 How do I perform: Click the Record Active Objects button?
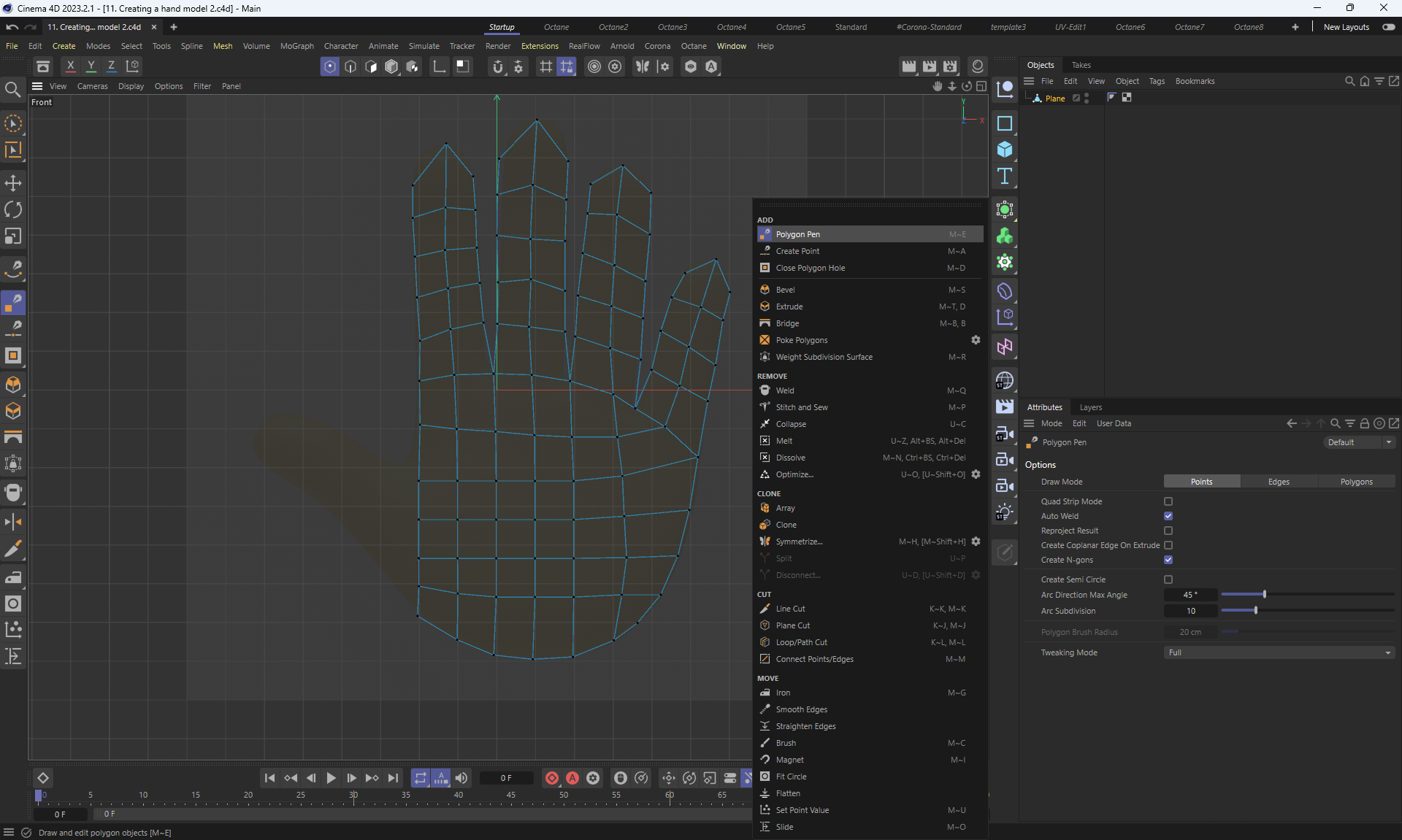[x=552, y=778]
